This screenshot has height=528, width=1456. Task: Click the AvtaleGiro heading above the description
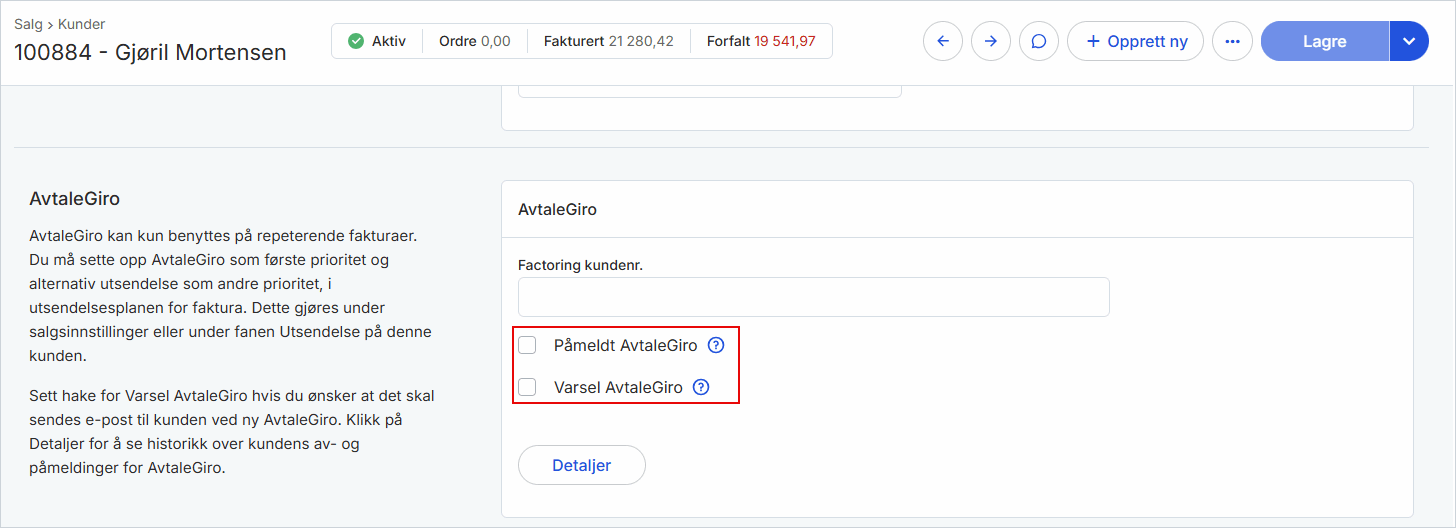coord(75,199)
